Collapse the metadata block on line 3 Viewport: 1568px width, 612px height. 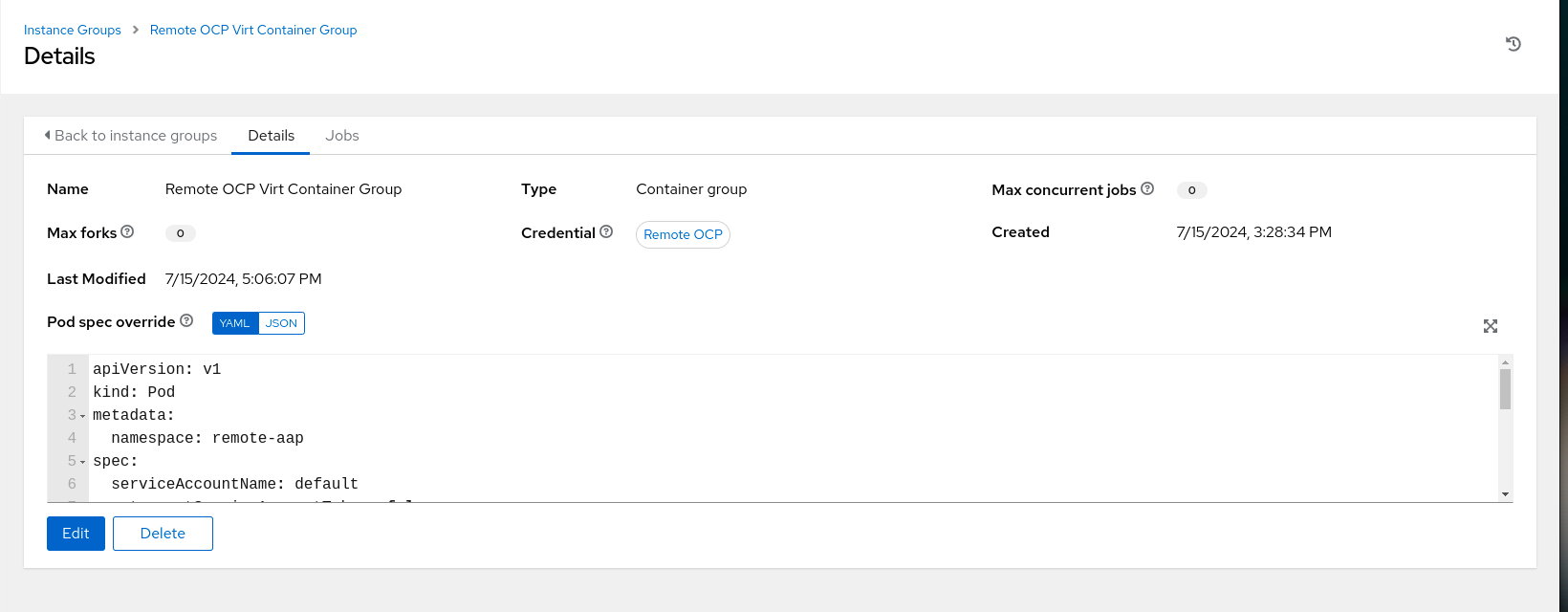pos(83,416)
